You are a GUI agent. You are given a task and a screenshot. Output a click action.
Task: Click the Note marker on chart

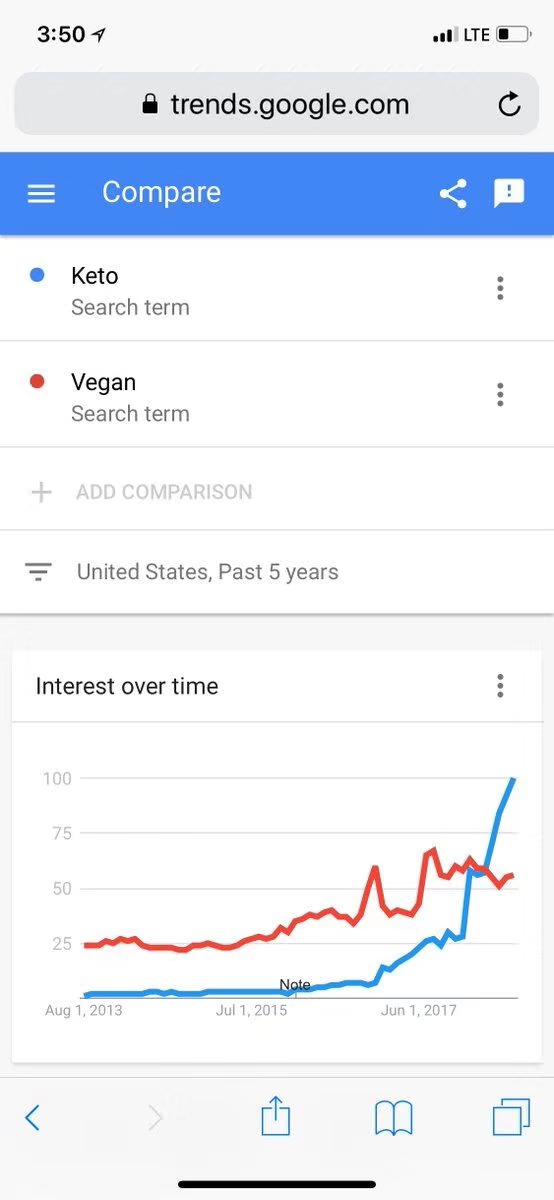click(x=295, y=985)
